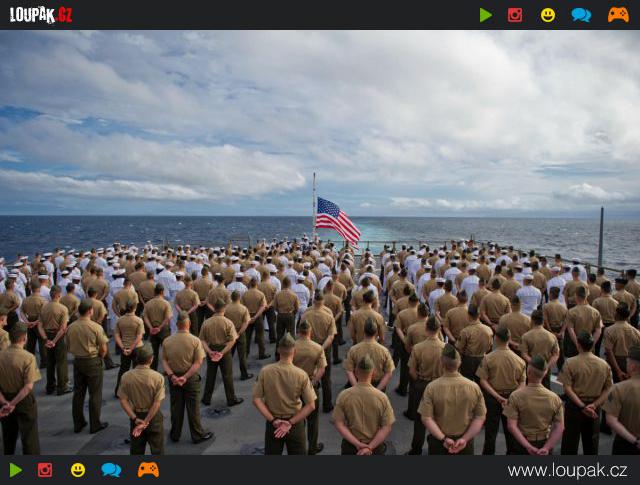Open the blue chat bubbles icon in header
Screen dimensions: 640x485
click(x=581, y=15)
